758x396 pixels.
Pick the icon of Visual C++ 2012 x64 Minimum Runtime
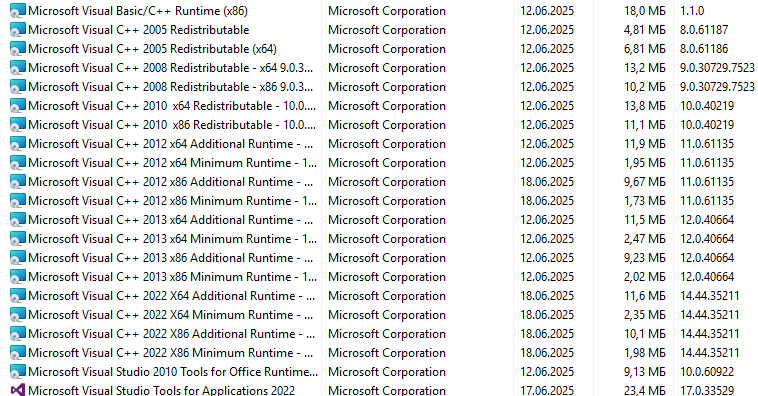pyautogui.click(x=17, y=163)
